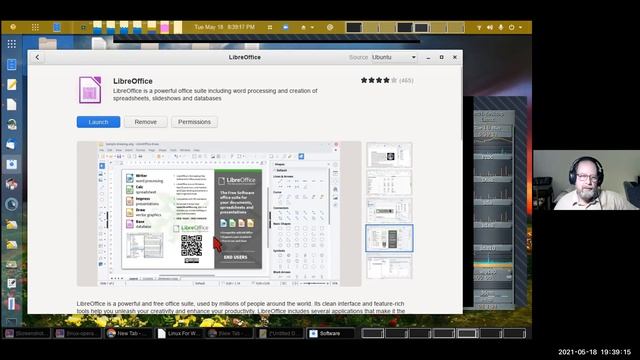640x360 pixels.
Task: Select the second screenshot thumbnail
Action: [x=389, y=182]
